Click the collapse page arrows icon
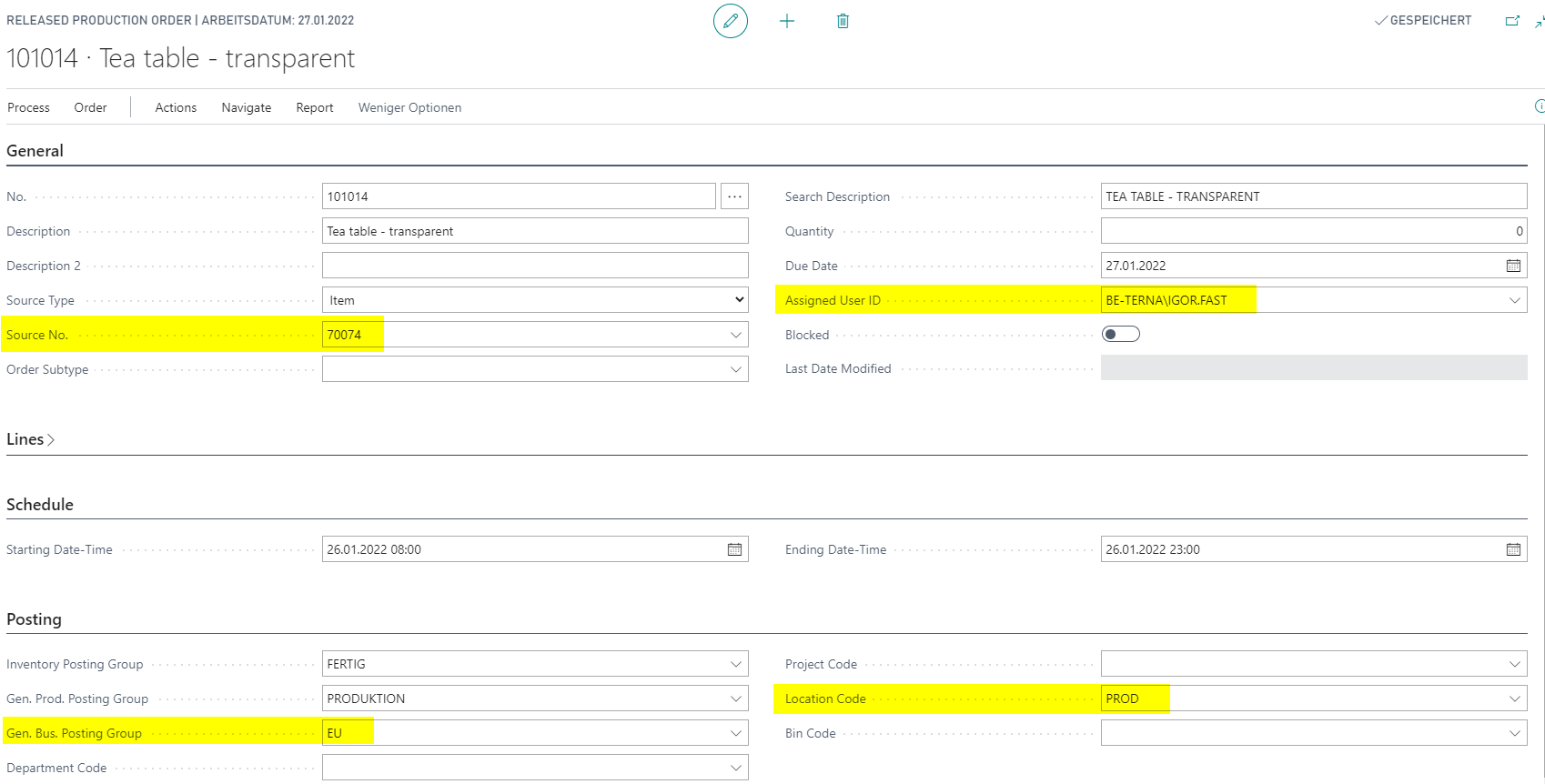This screenshot has height=784, width=1545. pos(1540,20)
